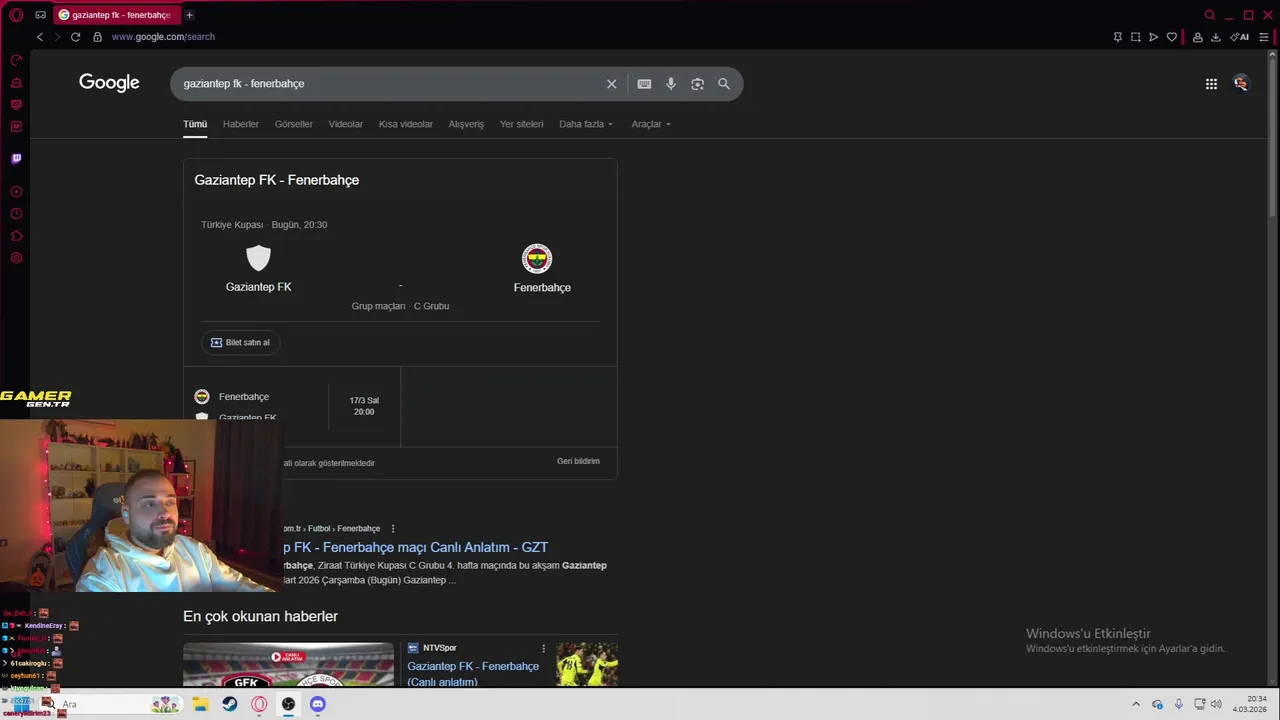1280x720 pixels.
Task: Reload the current page
Action: coord(75,37)
